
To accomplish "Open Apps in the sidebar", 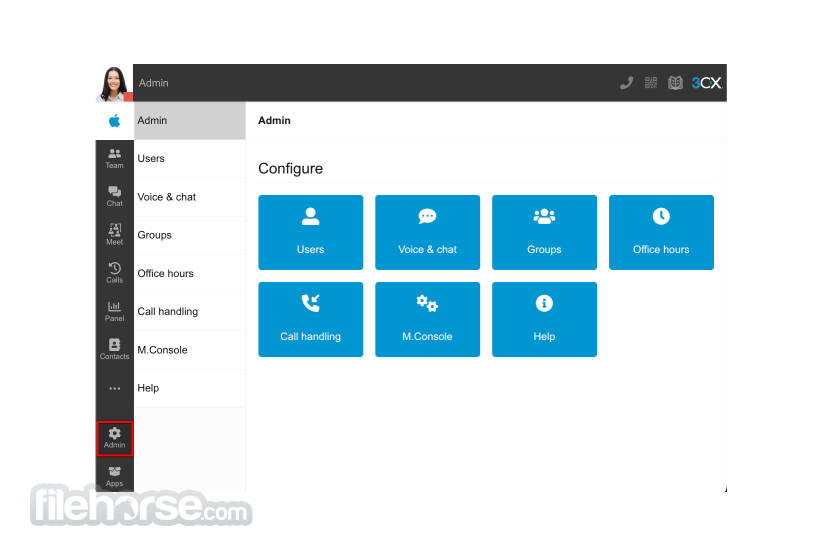I will point(114,476).
